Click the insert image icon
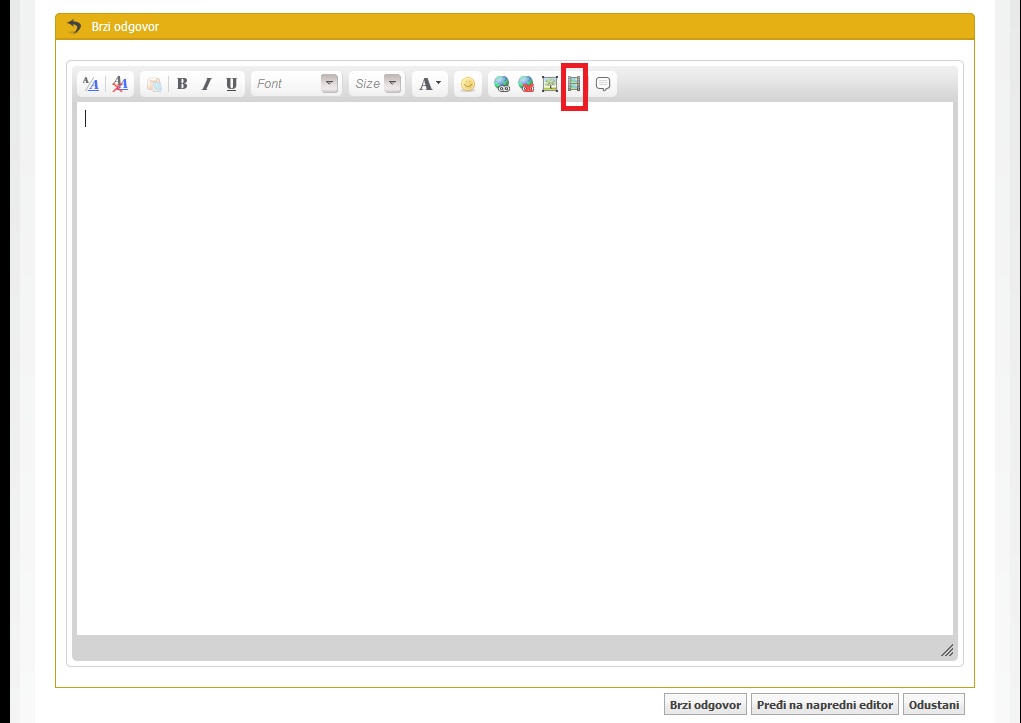 [550, 84]
